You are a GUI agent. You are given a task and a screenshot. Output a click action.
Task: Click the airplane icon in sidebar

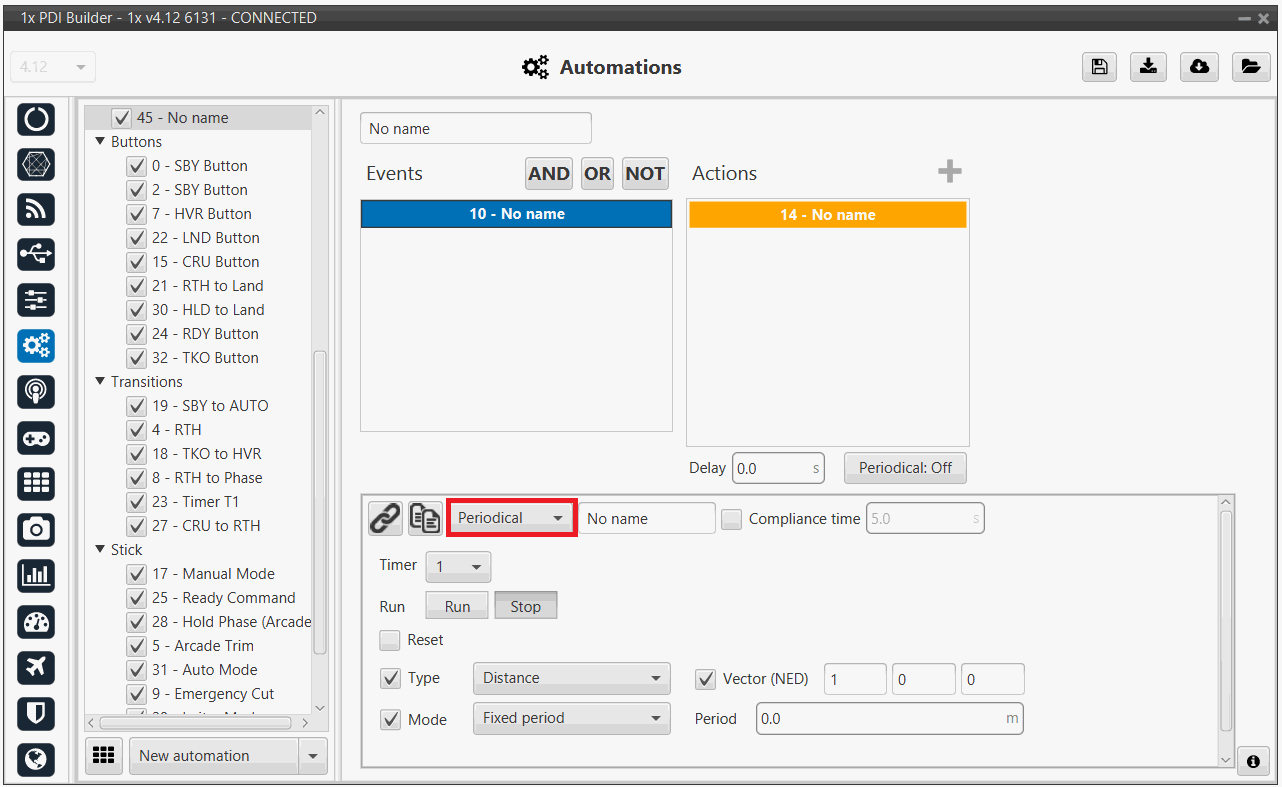coord(36,667)
